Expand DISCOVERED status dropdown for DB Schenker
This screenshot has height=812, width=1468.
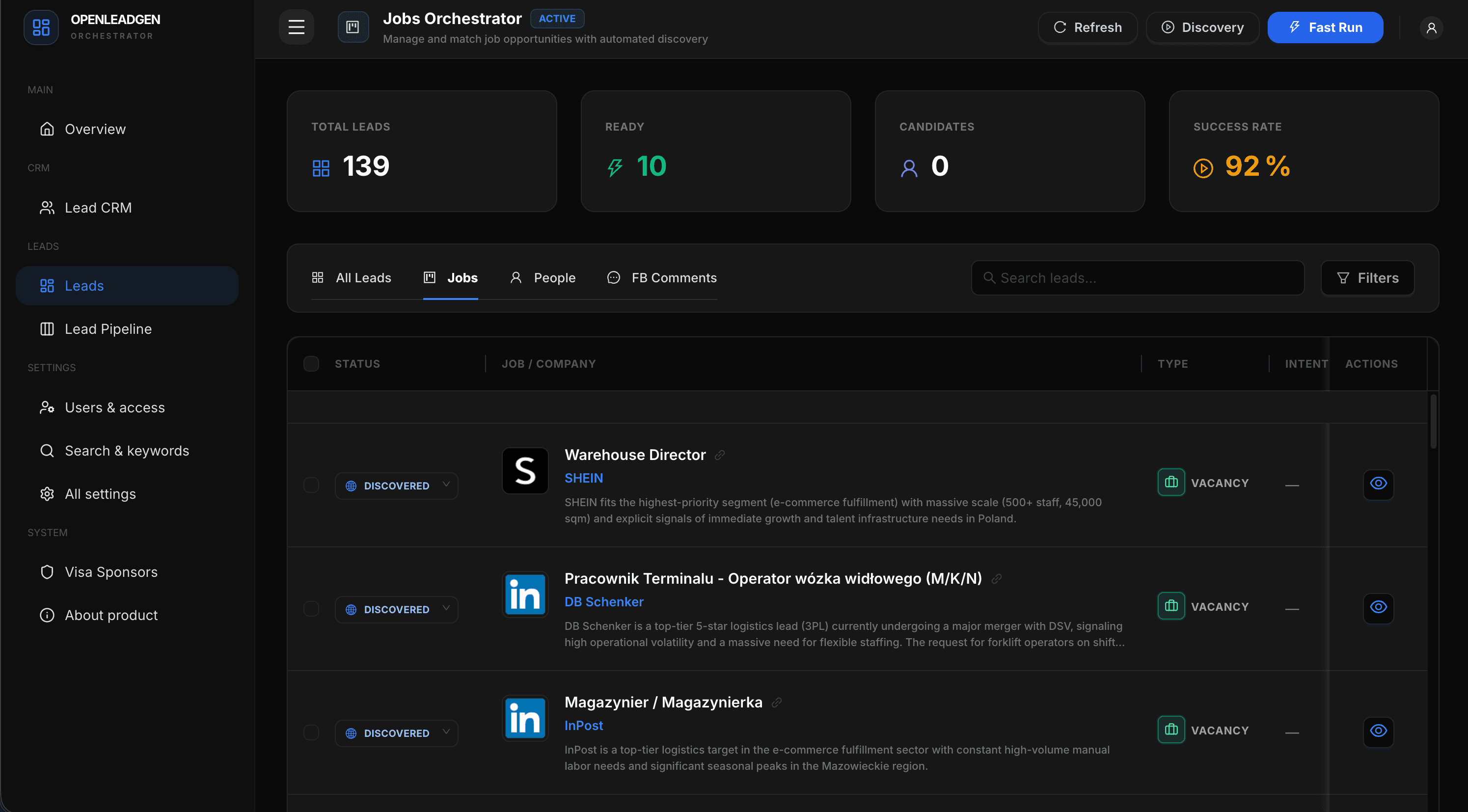tap(397, 610)
